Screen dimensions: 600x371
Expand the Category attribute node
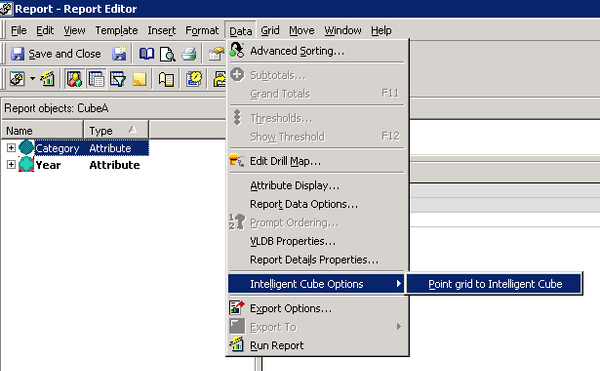[11, 148]
